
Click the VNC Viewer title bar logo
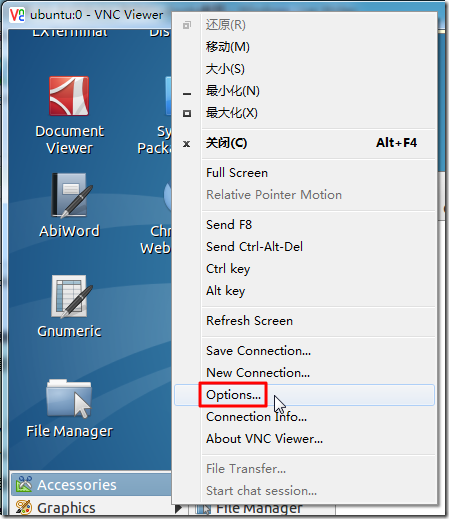17,15
